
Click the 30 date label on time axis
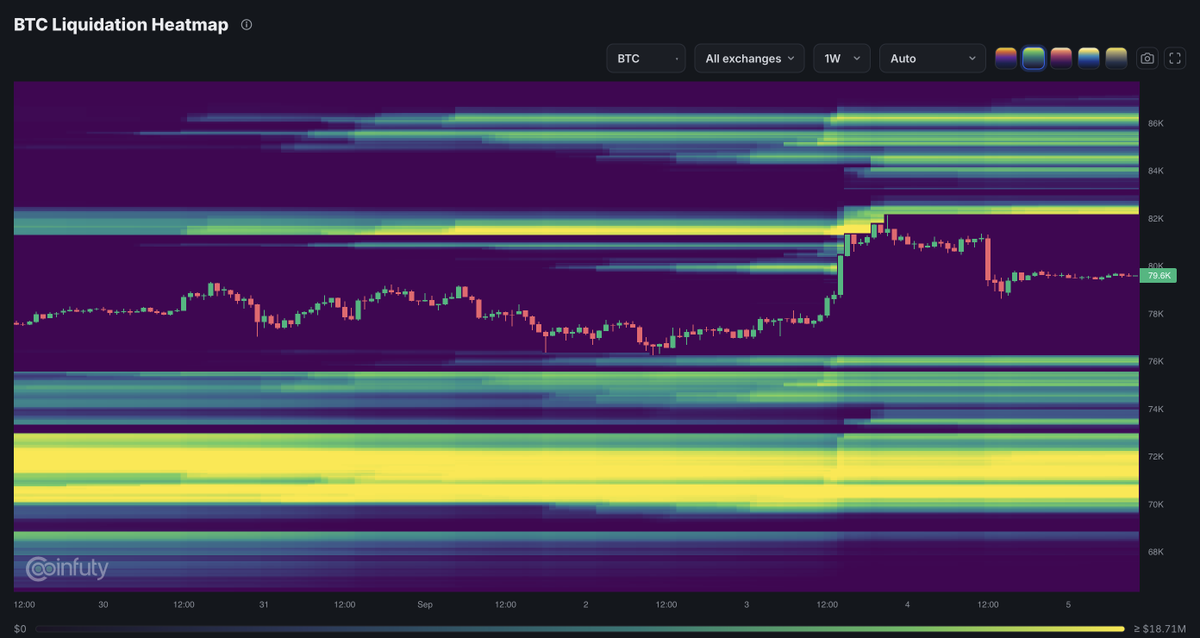(103, 605)
